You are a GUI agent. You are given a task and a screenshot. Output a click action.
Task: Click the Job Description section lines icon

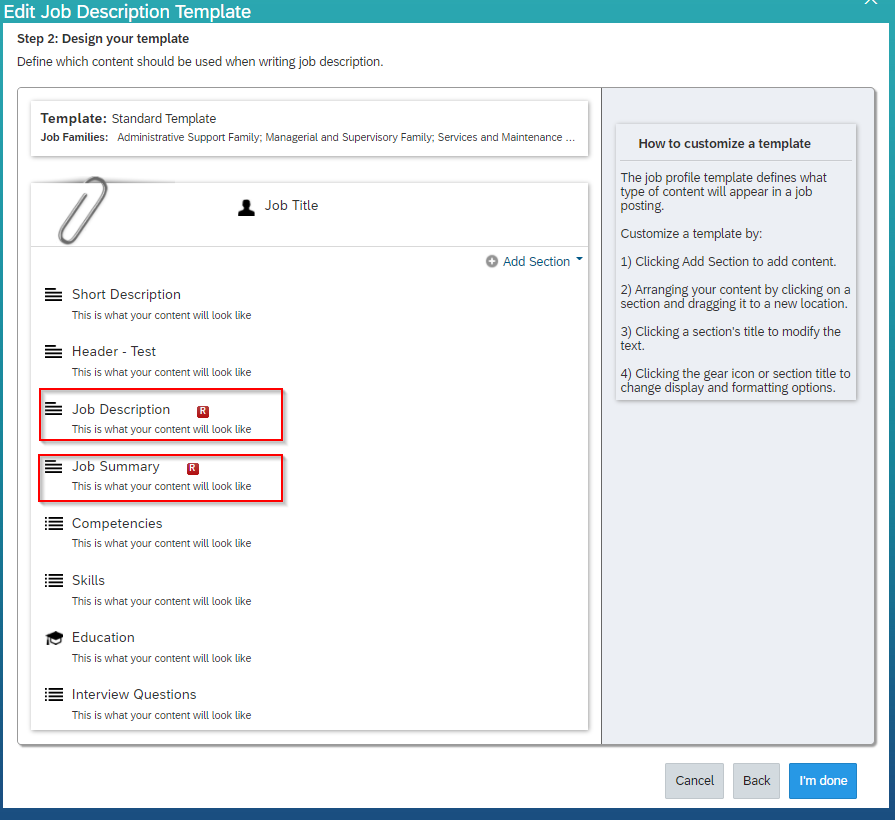pyautogui.click(x=53, y=409)
